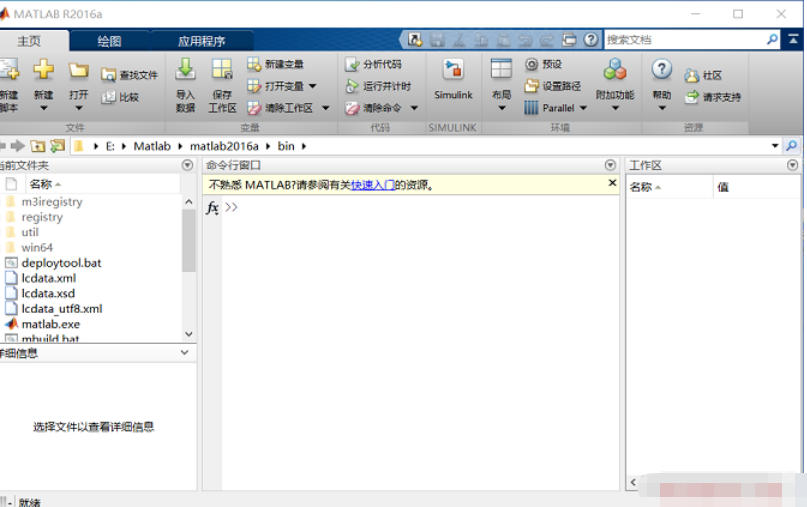Collapse the Details (详细信息) panel chevron
This screenshot has width=807, height=507.
pos(184,353)
